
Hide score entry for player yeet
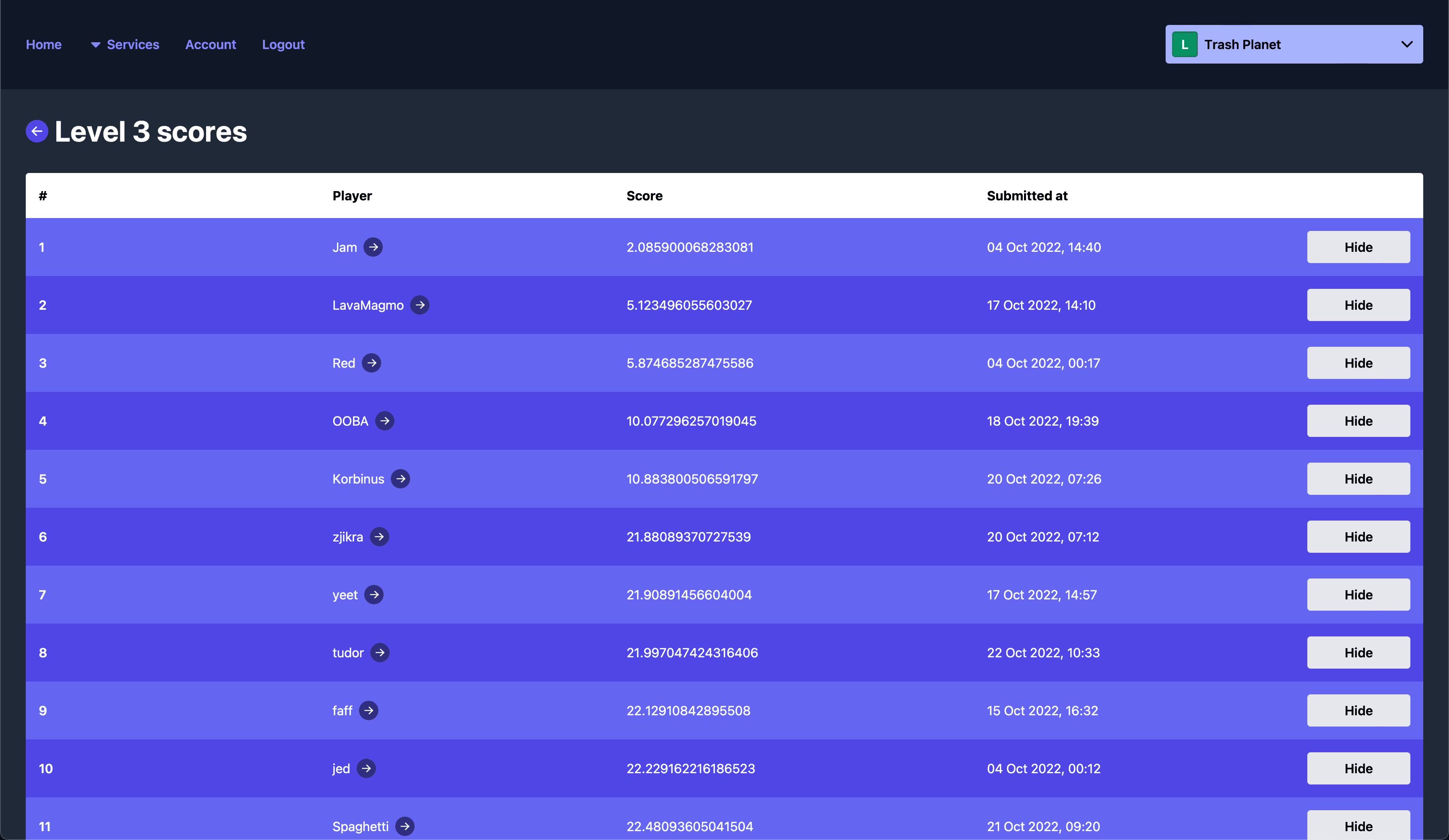(1358, 594)
